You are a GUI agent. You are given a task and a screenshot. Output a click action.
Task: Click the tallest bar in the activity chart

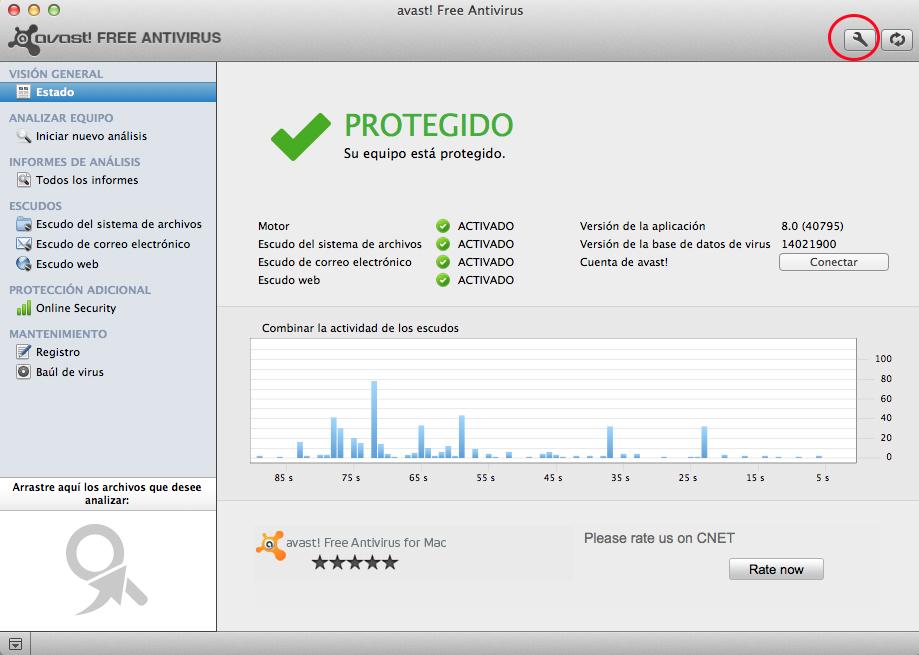click(374, 418)
